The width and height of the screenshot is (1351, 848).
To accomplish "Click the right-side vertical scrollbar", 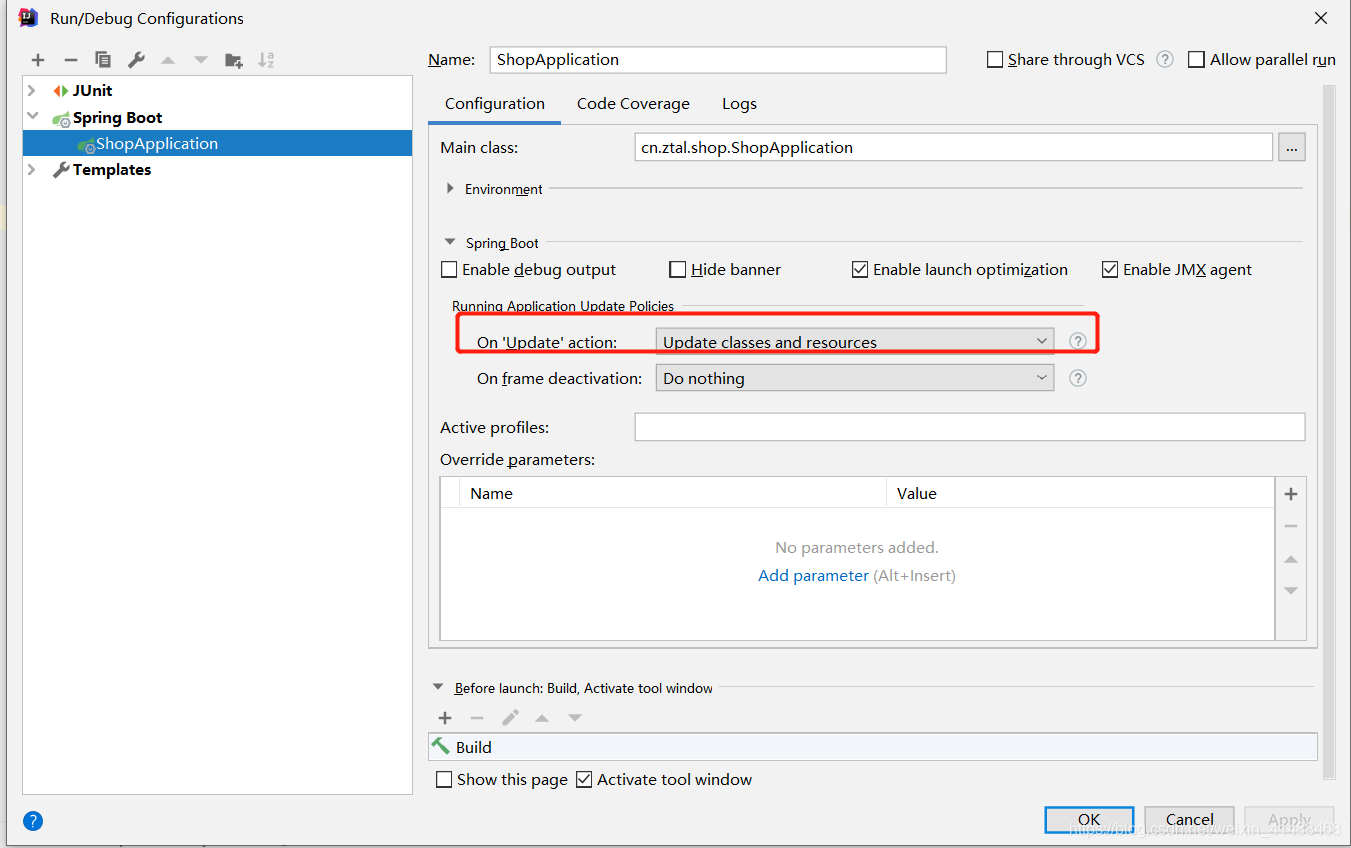I will point(1329,432).
